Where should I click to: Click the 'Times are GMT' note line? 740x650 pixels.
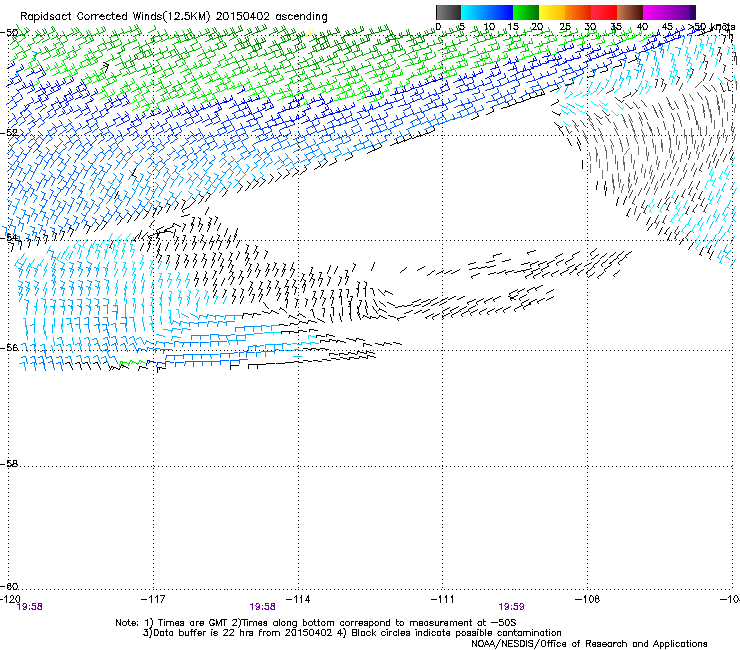316,623
